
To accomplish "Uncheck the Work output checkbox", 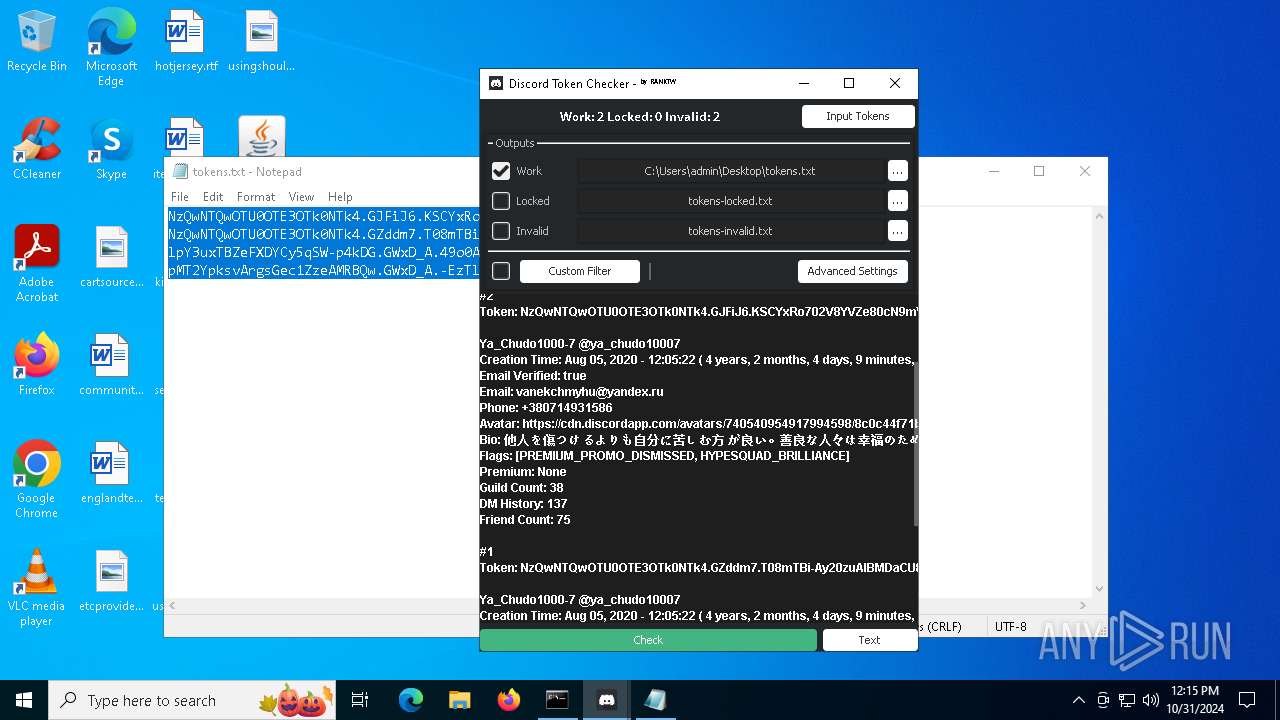I will [501, 171].
